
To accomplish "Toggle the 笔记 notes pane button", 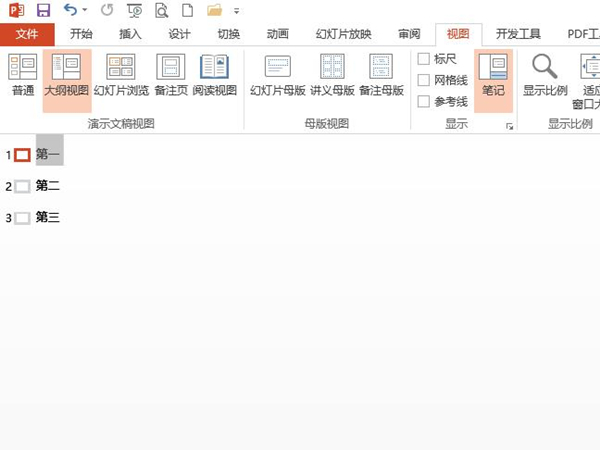I will point(493,76).
